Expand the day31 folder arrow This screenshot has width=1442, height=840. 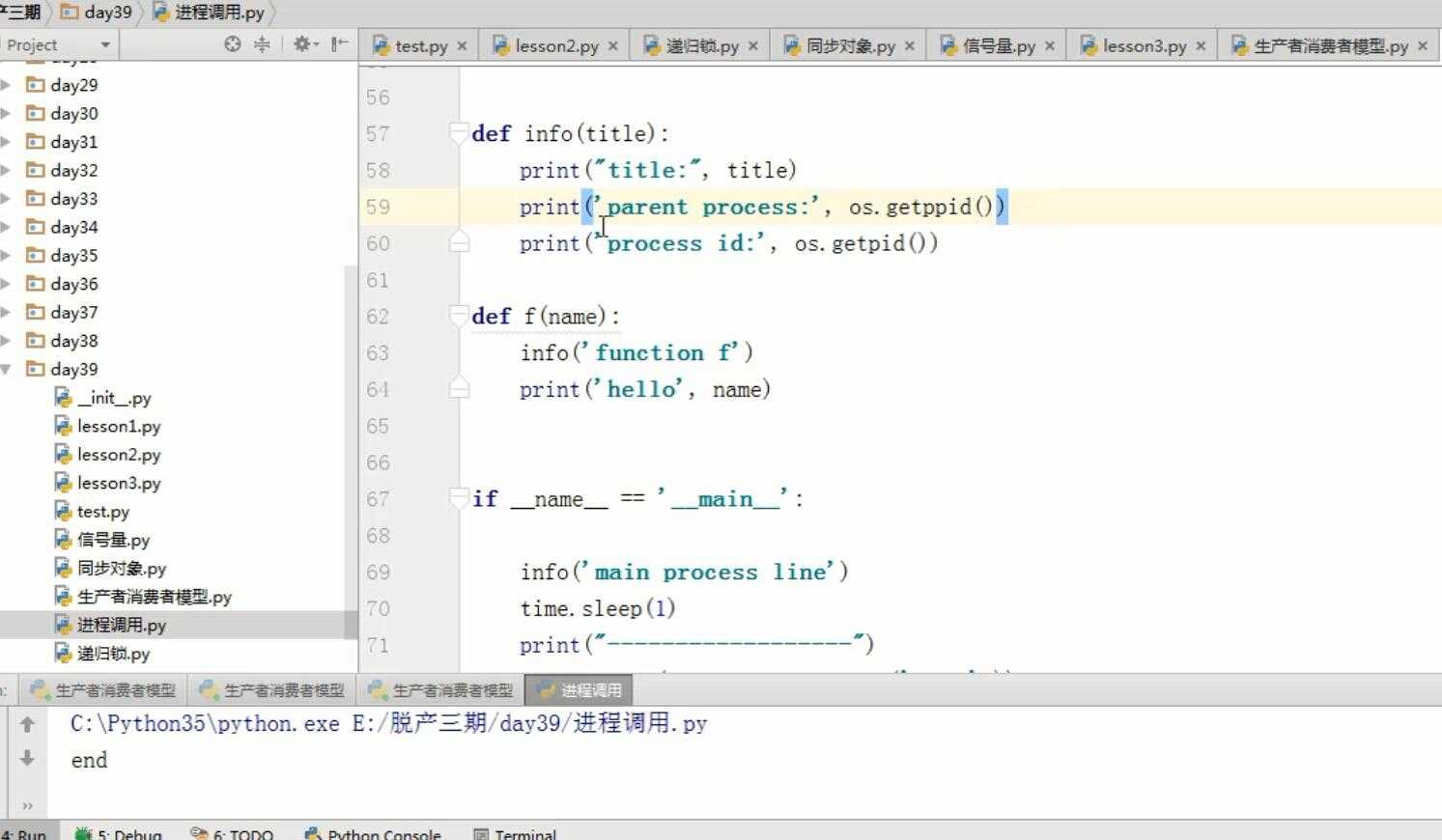point(6,142)
